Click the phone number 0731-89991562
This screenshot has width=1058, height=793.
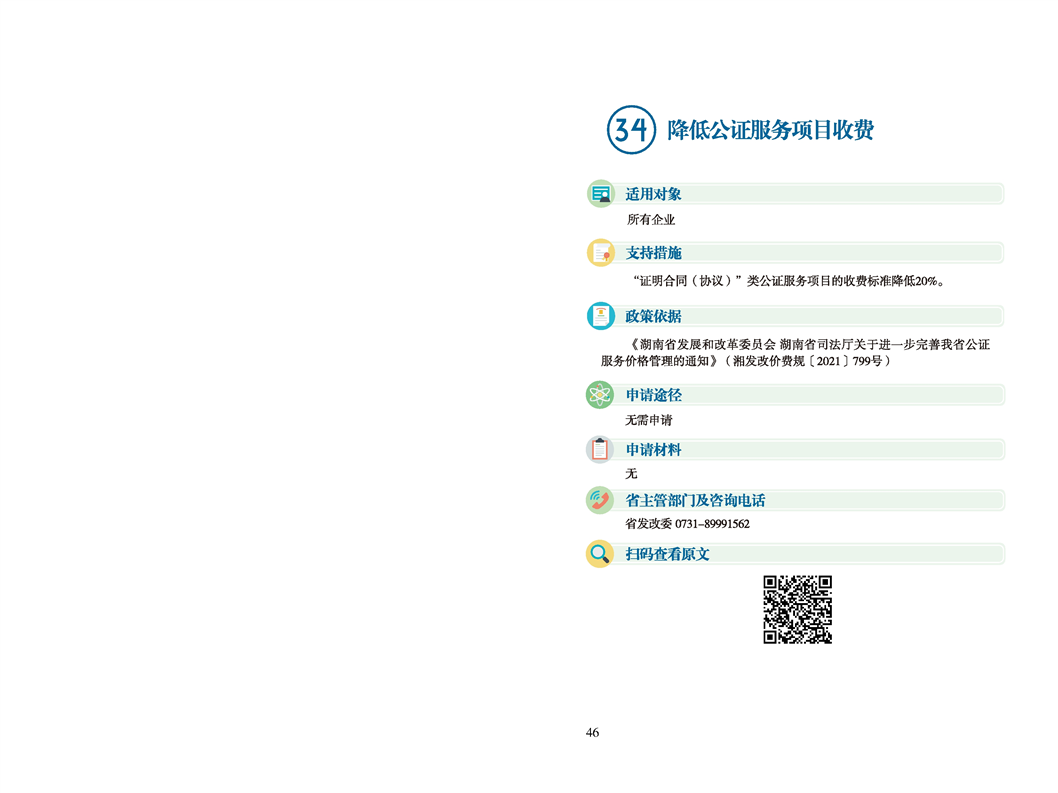point(713,524)
